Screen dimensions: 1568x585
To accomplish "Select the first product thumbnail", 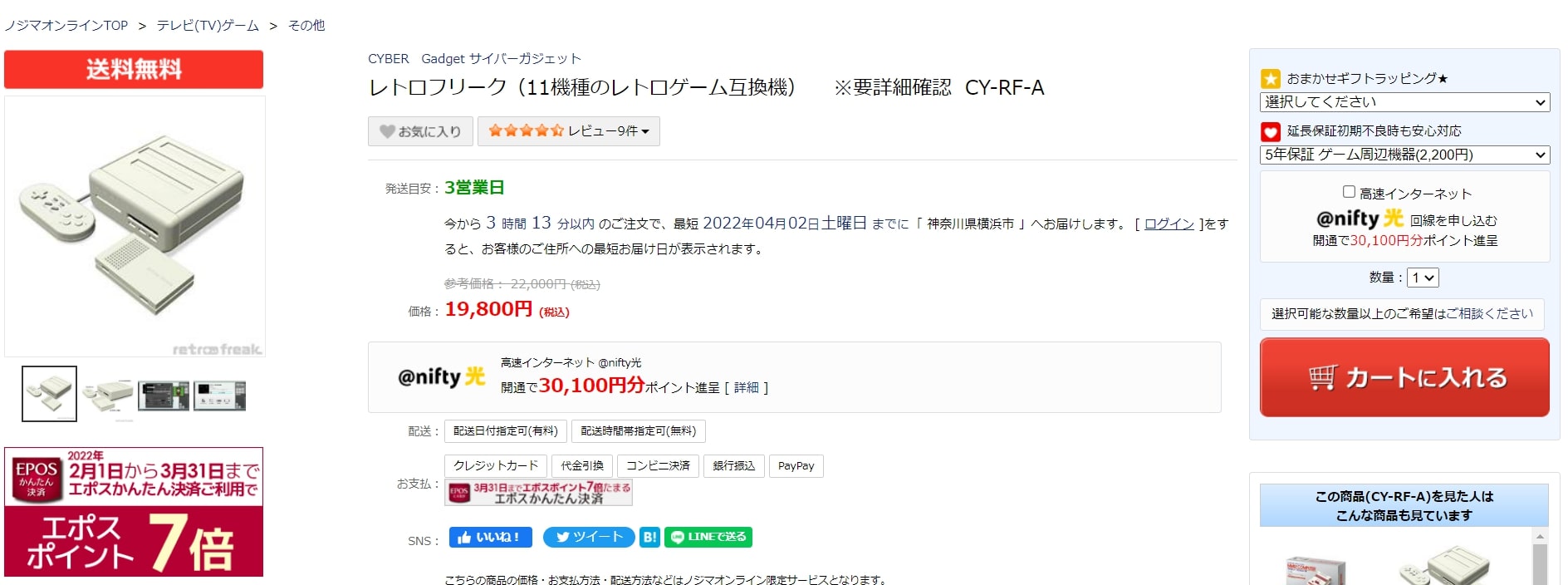I will click(x=49, y=394).
